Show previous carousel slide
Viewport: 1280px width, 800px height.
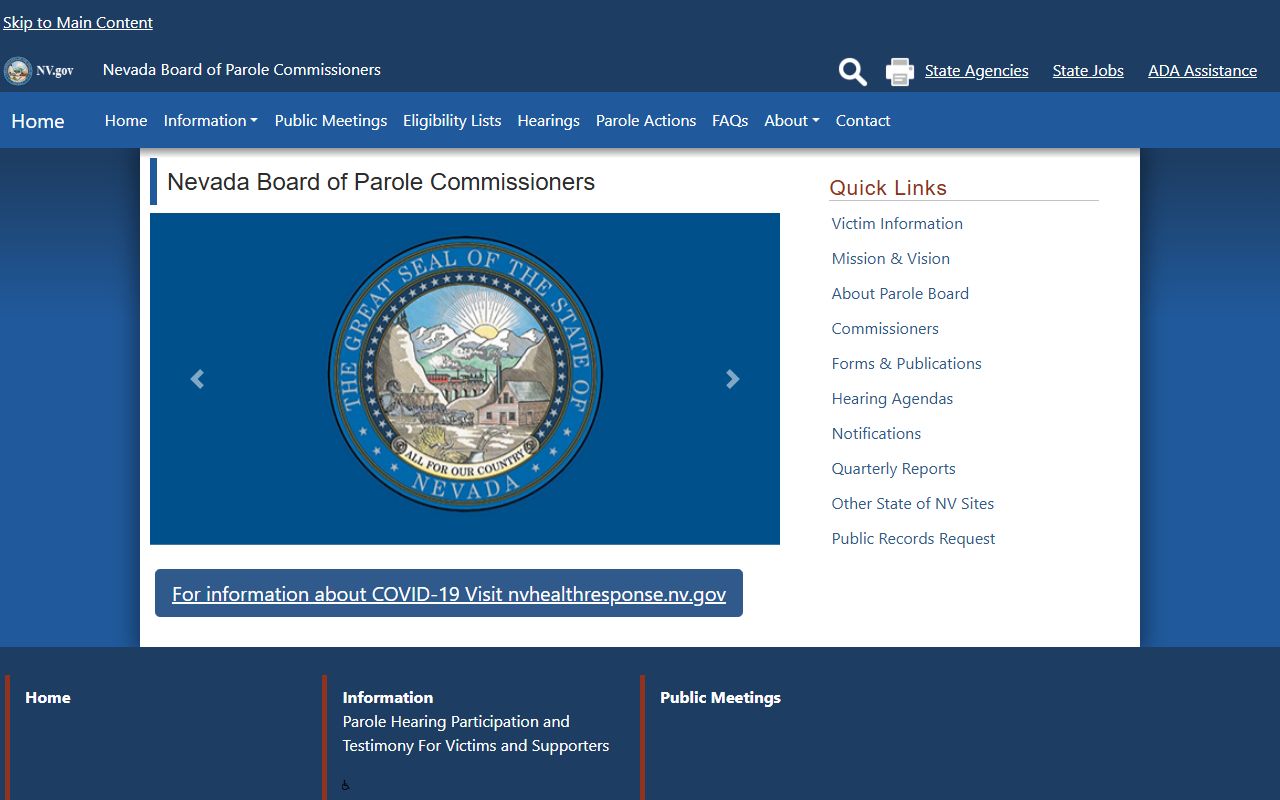[197, 379]
